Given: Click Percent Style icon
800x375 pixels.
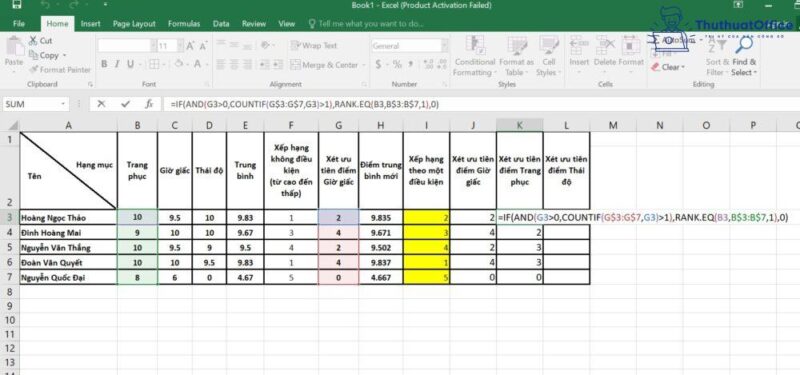Looking at the screenshot, I should pyautogui.click(x=397, y=65).
